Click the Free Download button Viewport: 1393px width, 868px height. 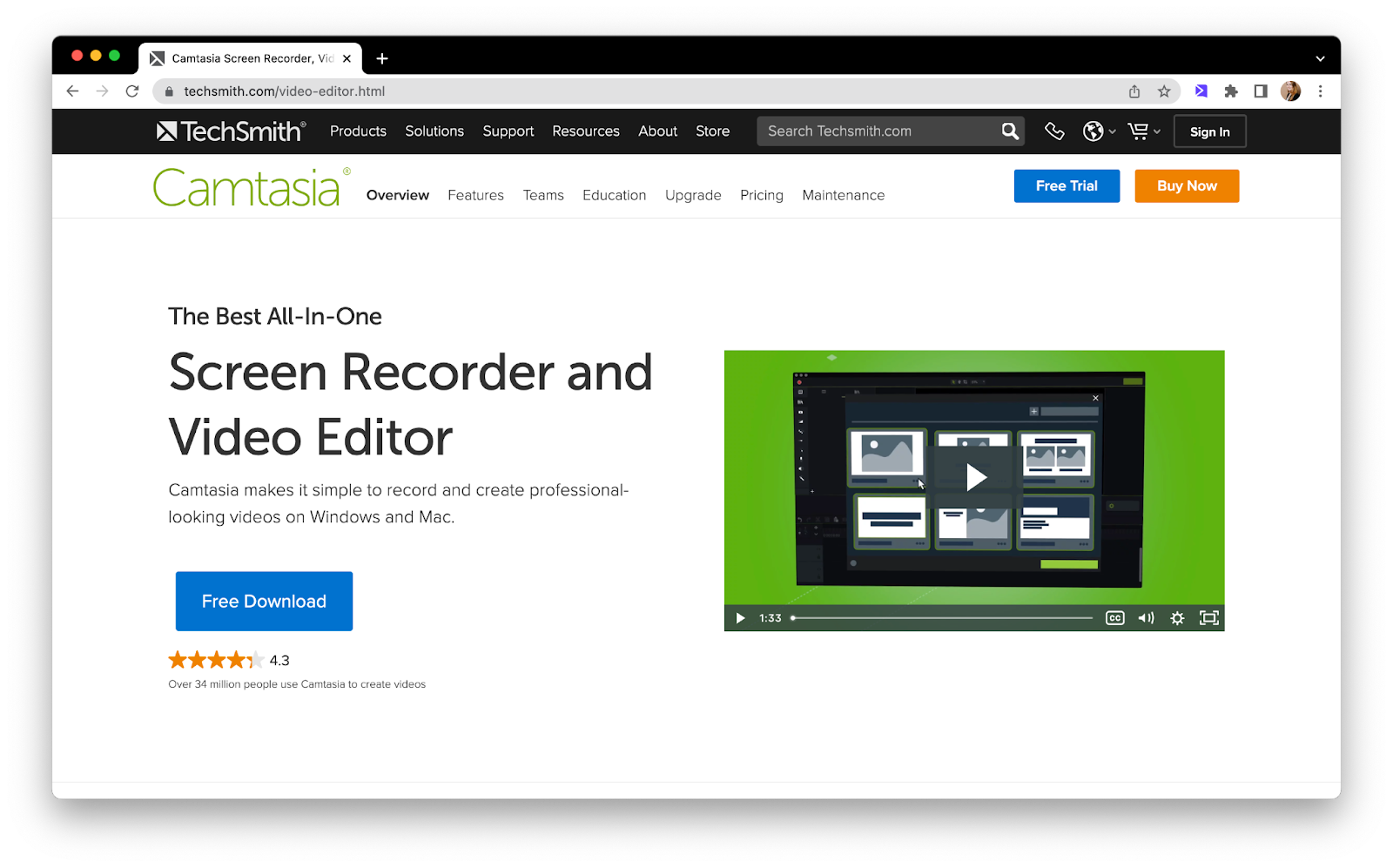[x=264, y=602]
